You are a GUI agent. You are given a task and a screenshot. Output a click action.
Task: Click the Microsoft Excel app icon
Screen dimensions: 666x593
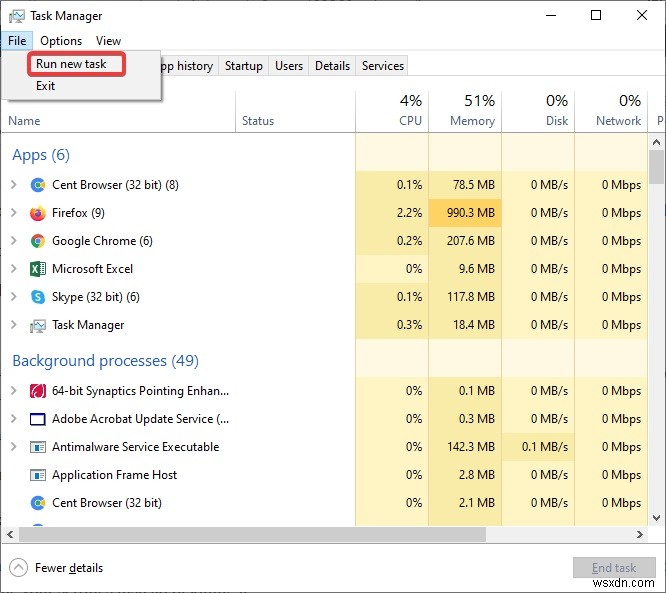[x=38, y=269]
